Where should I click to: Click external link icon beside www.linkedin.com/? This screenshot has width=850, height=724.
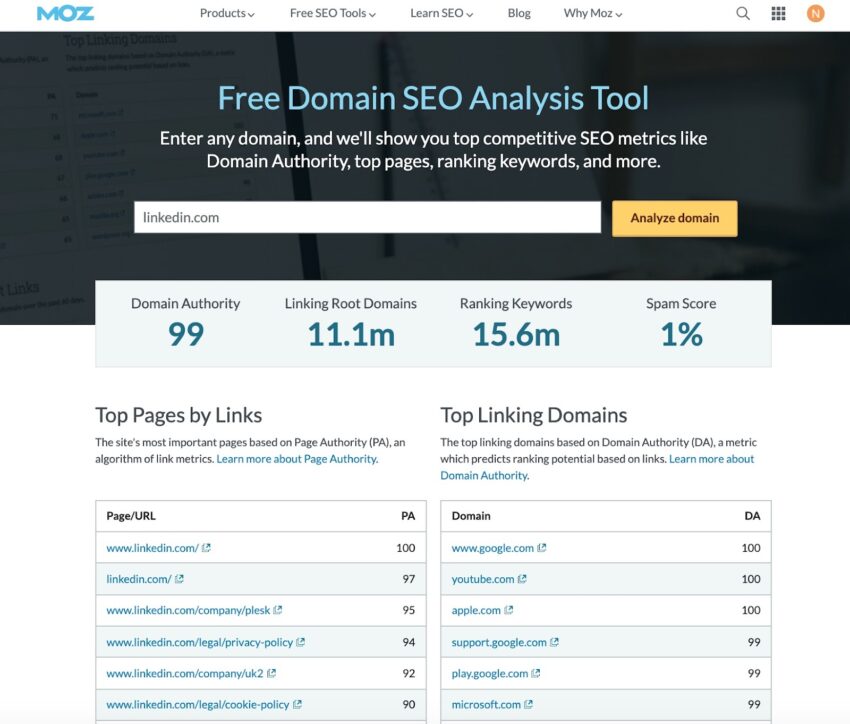206,548
